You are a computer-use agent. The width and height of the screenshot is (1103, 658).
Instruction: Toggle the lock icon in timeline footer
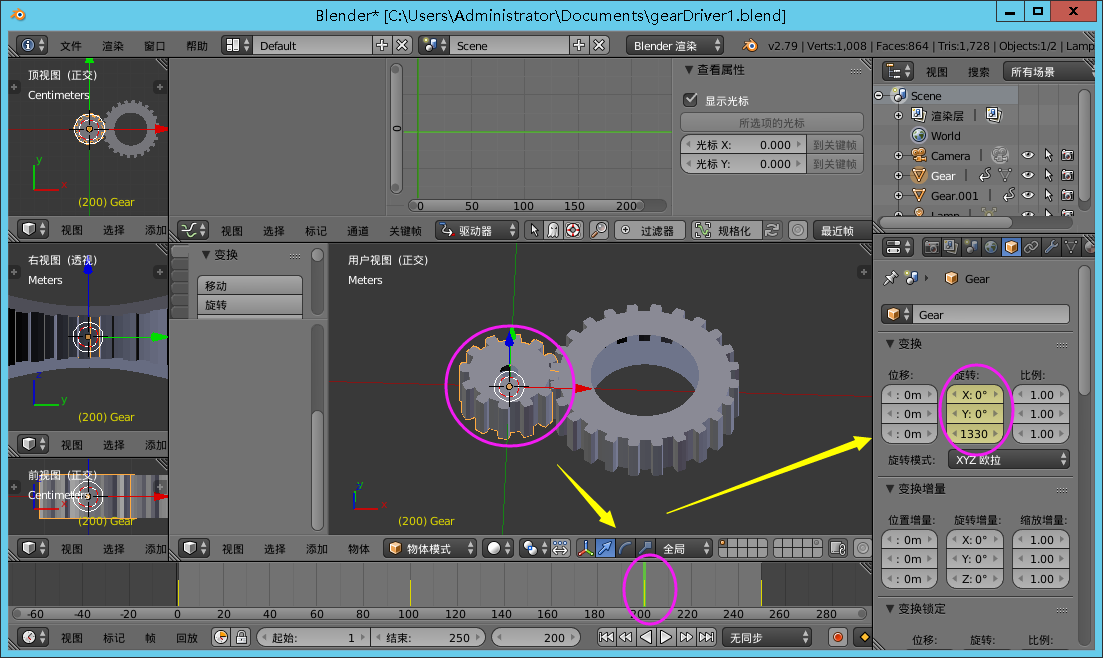241,638
